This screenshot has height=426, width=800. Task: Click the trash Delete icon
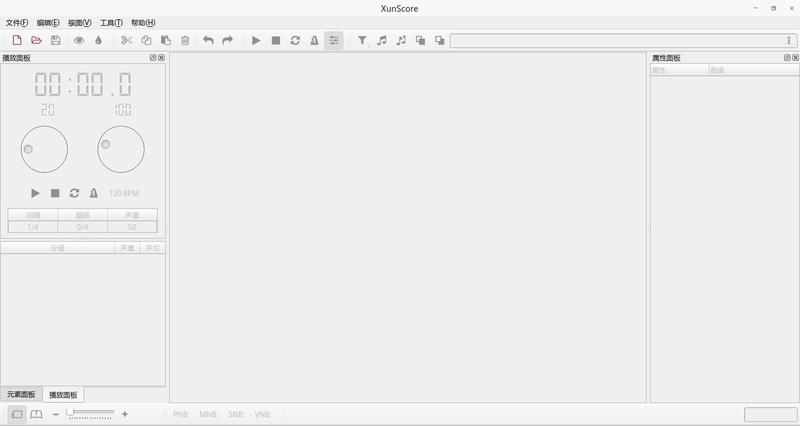pyautogui.click(x=185, y=41)
